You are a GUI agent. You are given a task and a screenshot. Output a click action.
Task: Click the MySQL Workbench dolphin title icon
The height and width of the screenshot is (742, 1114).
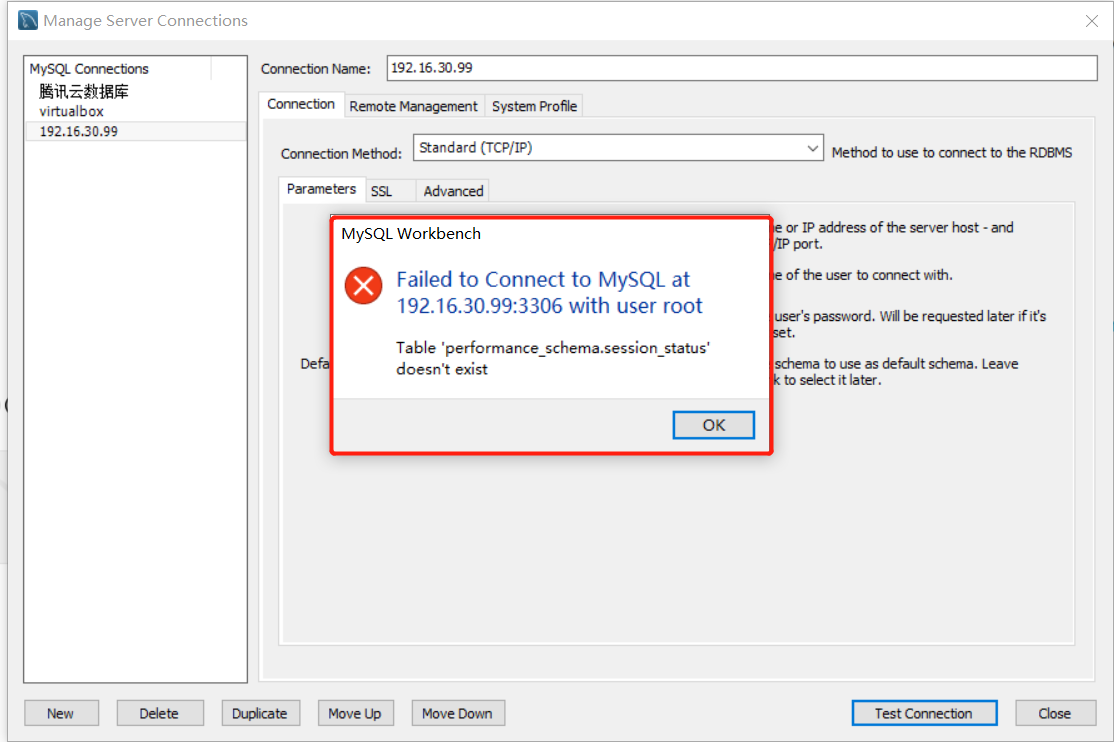tap(28, 20)
